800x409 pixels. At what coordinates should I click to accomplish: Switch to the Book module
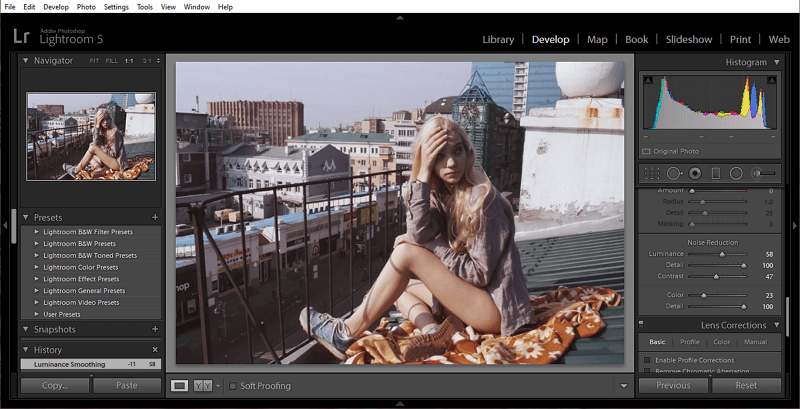coord(637,40)
